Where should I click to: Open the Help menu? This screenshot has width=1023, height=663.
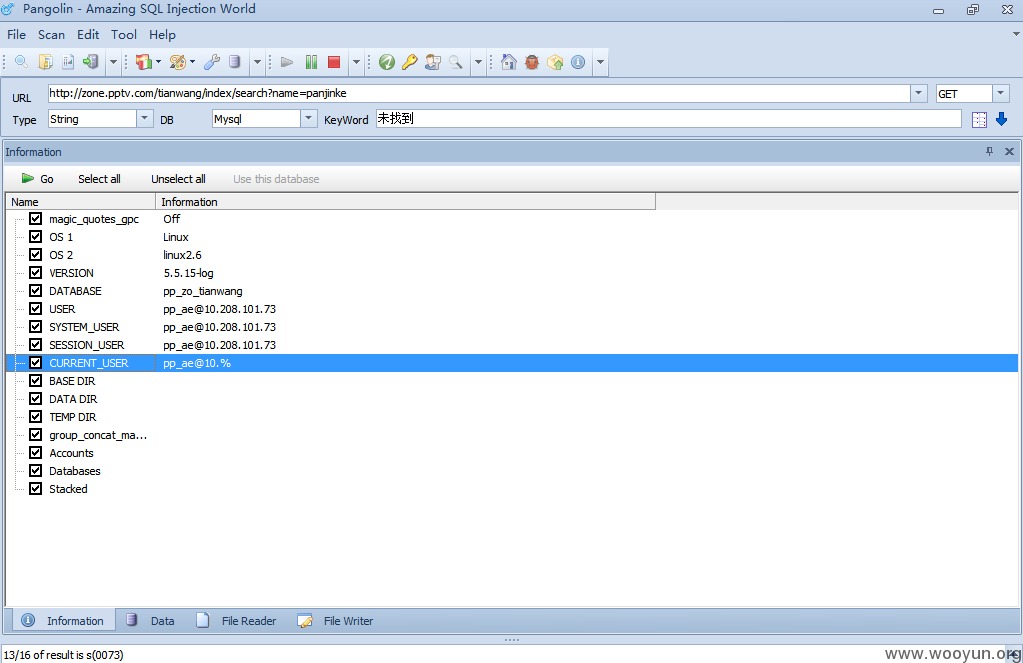[162, 35]
